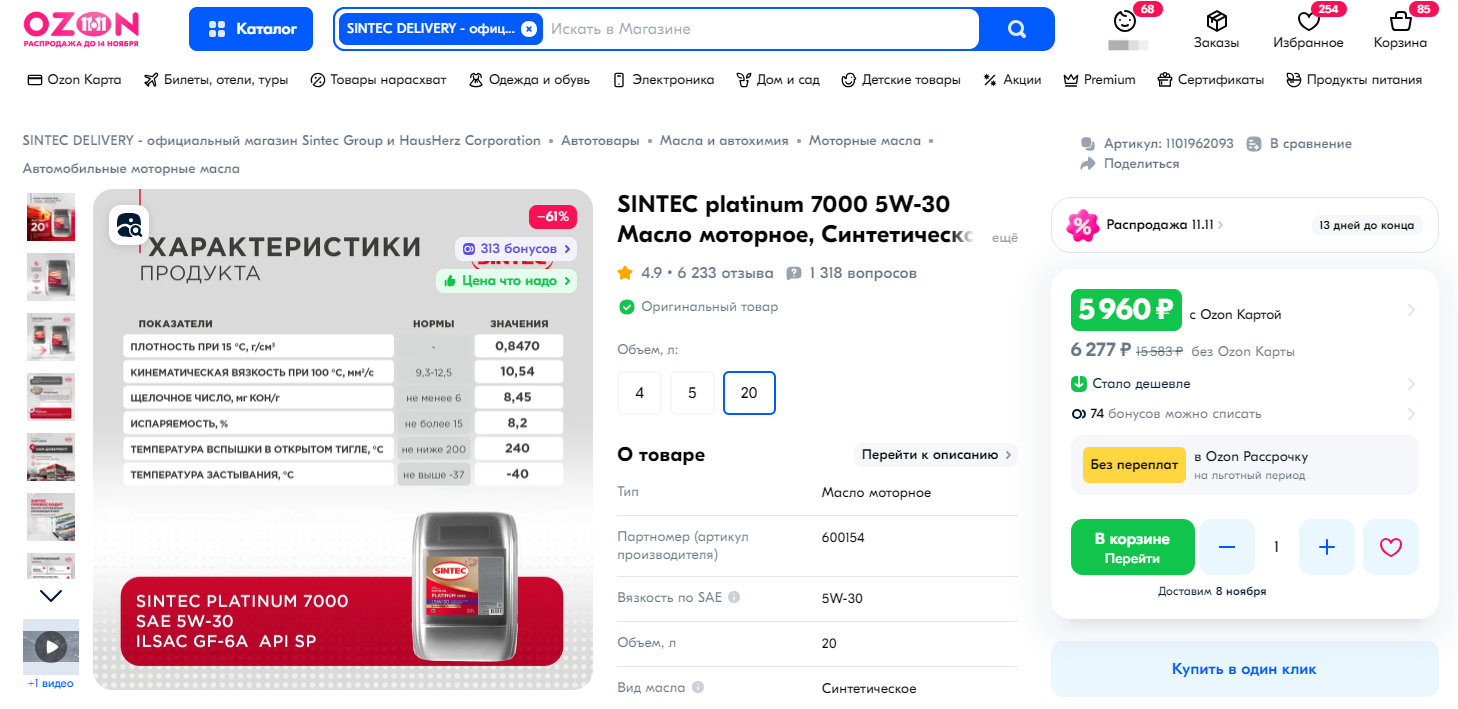Expand truncated product title with ещё

point(1004,238)
